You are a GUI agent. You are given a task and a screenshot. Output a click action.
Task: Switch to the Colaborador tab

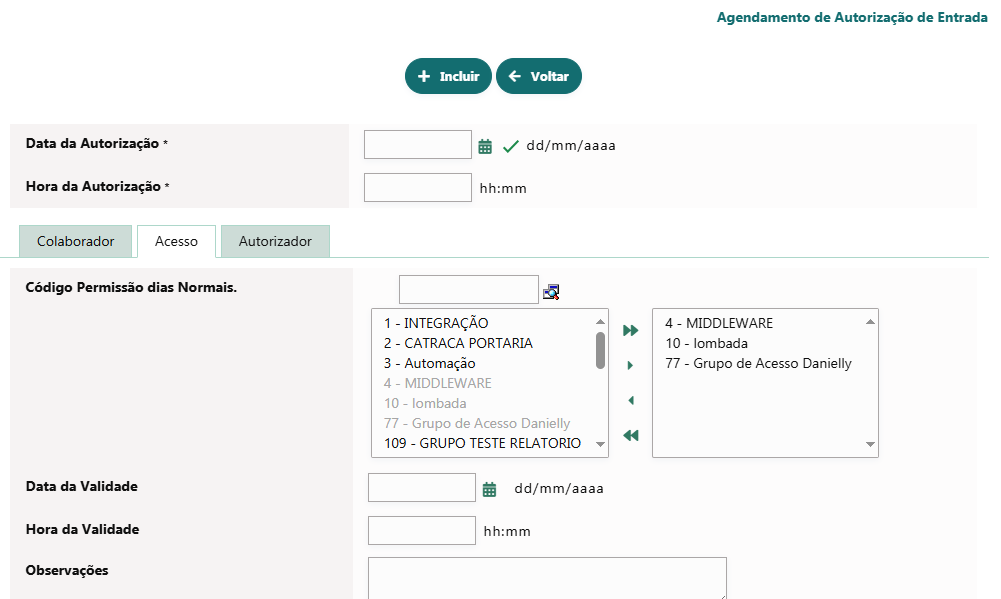pos(75,241)
